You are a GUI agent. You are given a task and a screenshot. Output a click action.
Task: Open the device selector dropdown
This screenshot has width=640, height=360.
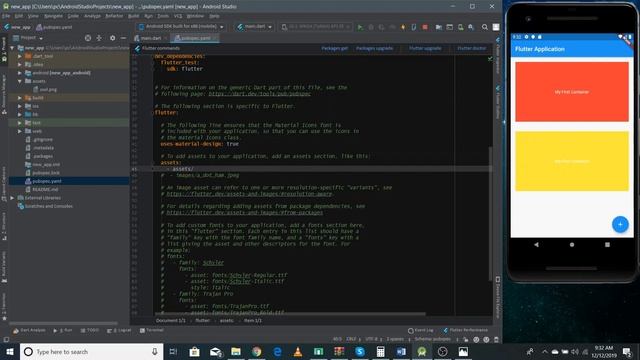(x=181, y=27)
